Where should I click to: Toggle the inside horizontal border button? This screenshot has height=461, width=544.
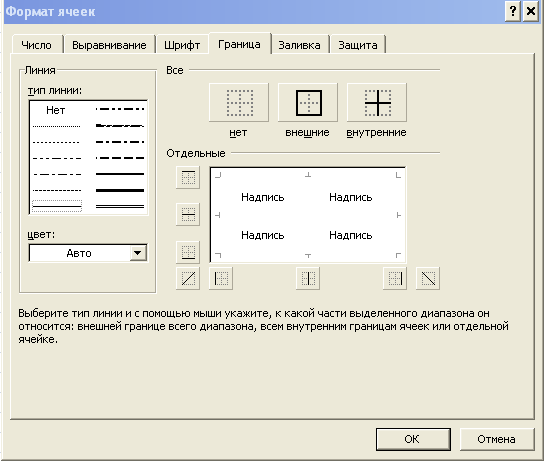click(188, 214)
